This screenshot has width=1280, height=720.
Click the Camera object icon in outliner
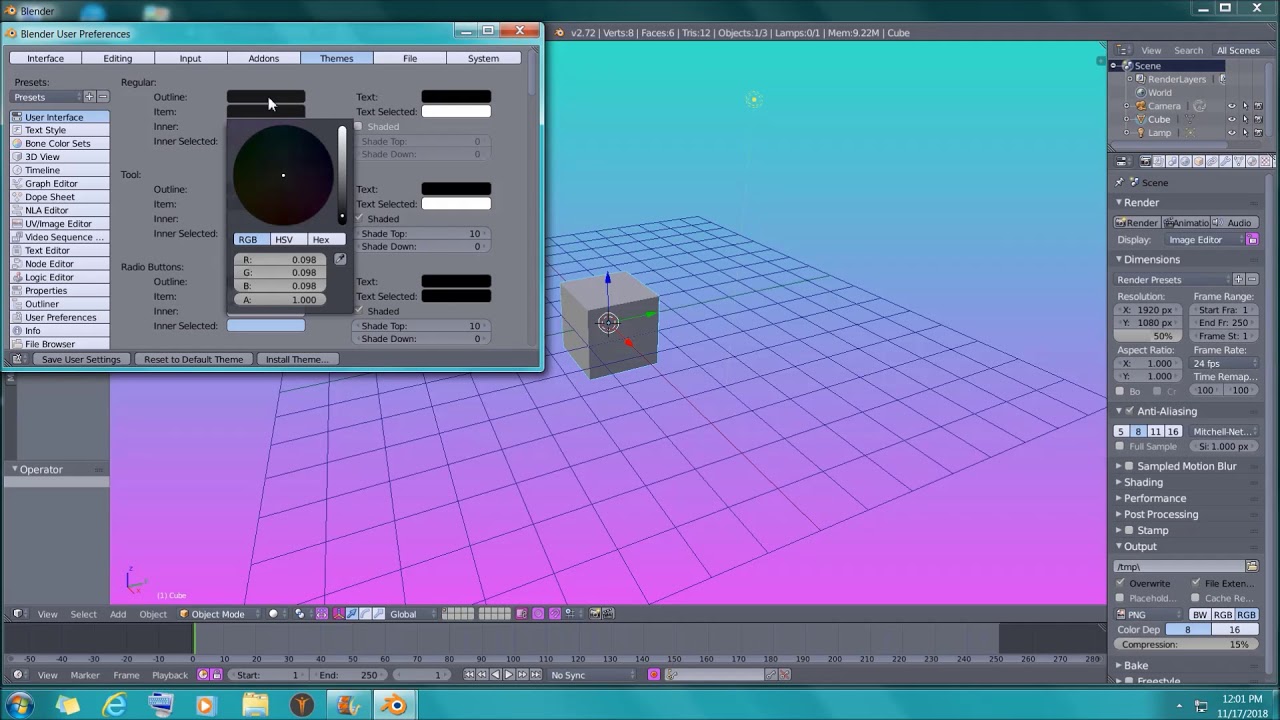(1141, 106)
